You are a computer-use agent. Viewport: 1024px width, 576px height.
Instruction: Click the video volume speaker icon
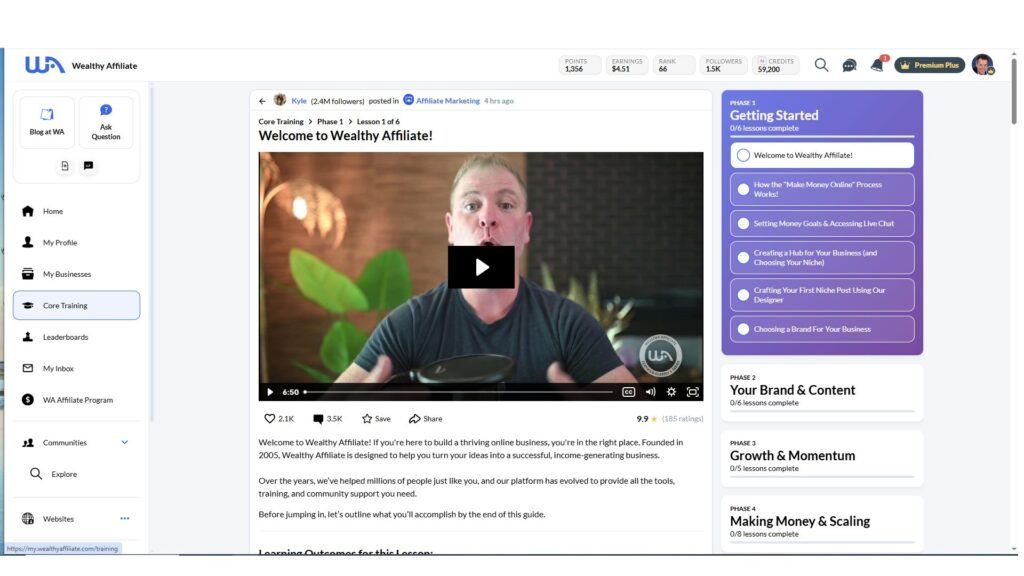[650, 392]
